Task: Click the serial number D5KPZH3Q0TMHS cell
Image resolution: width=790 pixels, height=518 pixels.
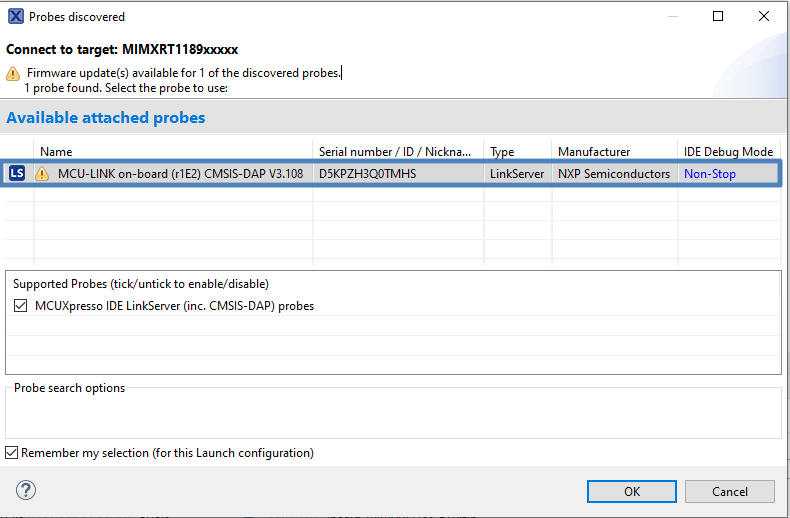Action: (367, 174)
